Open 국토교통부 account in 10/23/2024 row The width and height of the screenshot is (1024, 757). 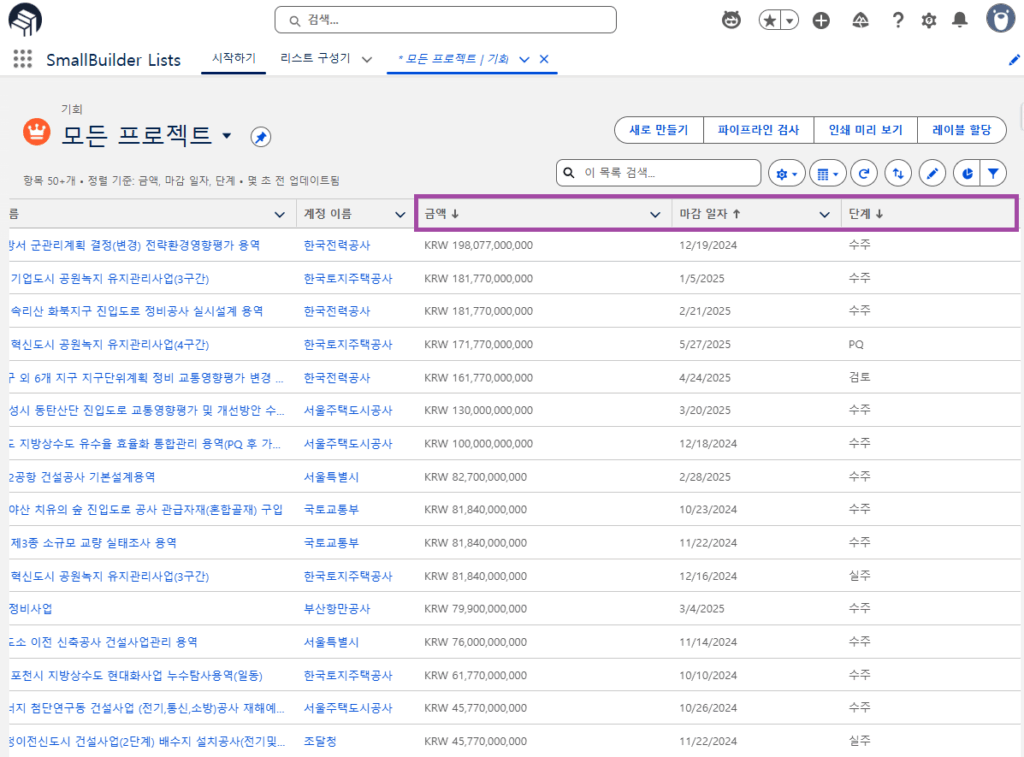pos(331,509)
